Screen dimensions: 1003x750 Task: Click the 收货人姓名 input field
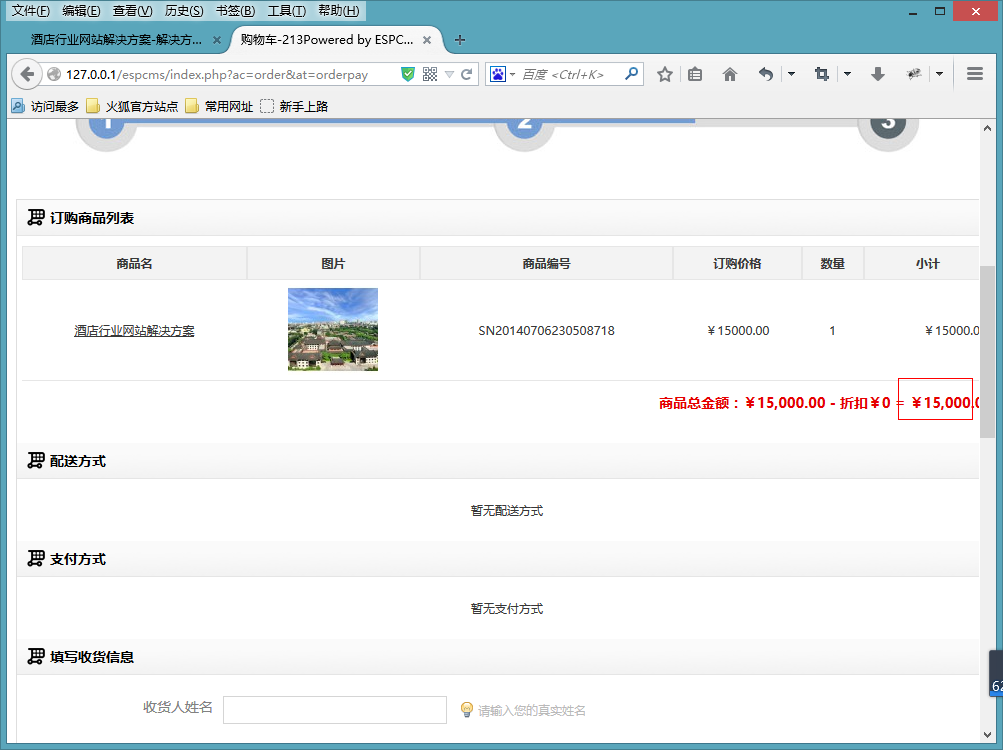coord(335,710)
